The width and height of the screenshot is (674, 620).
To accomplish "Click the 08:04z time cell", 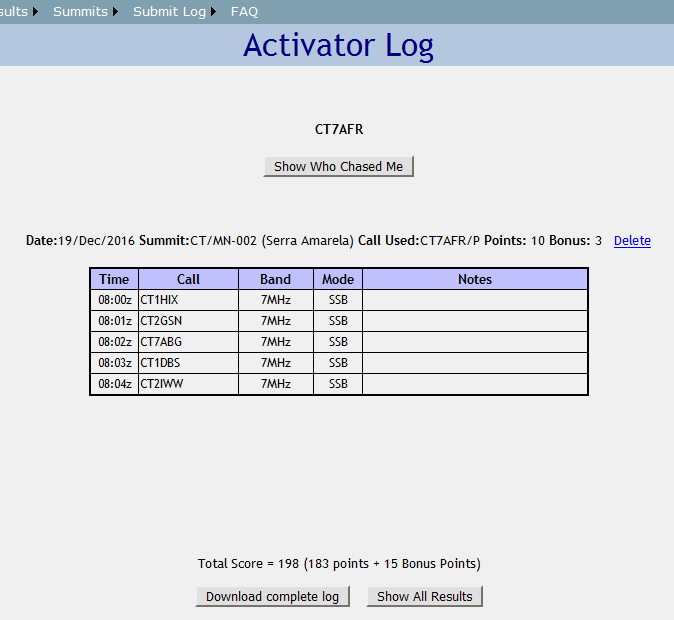I will 114,384.
